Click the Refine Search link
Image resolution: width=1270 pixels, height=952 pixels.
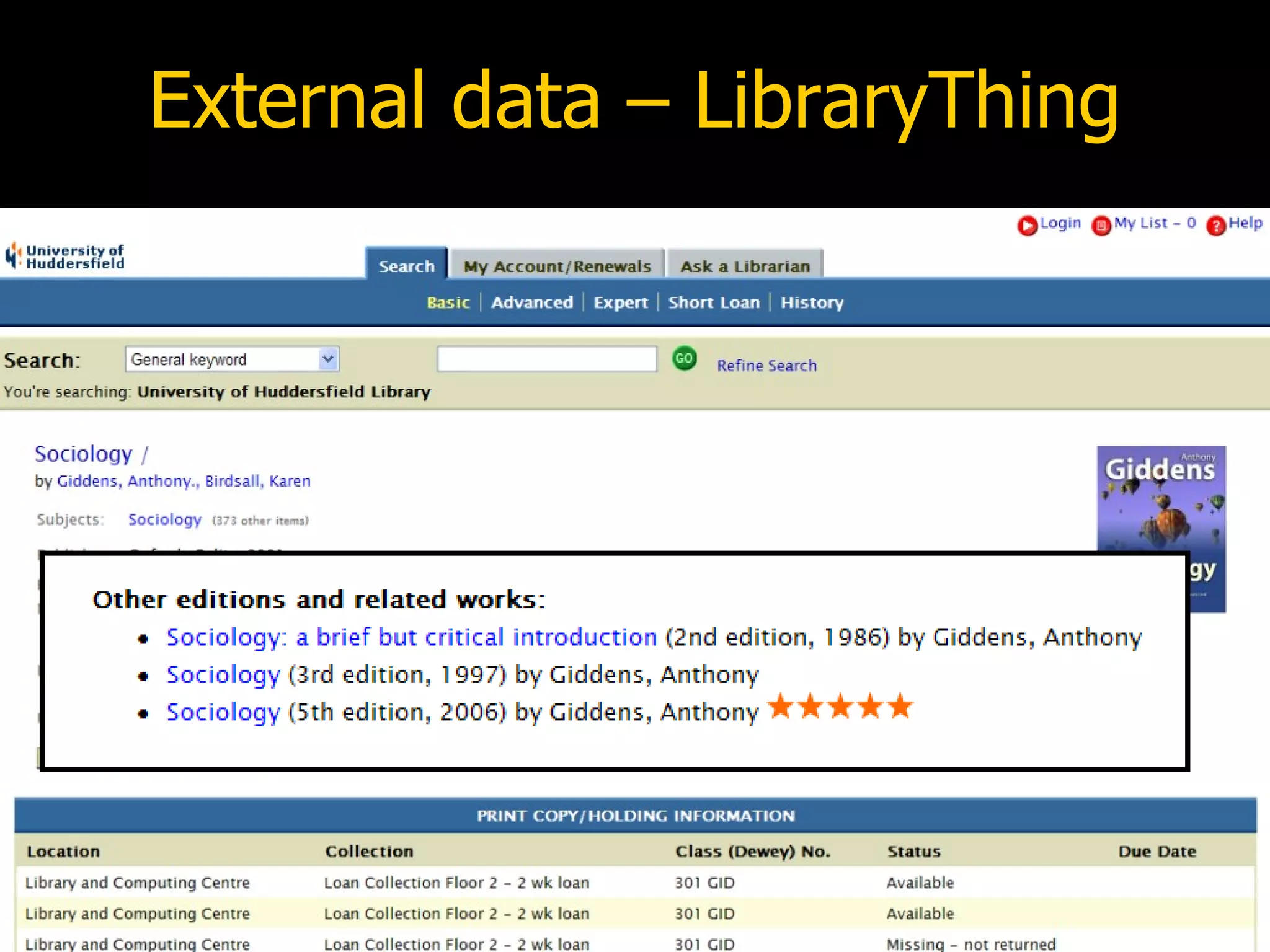tap(767, 366)
